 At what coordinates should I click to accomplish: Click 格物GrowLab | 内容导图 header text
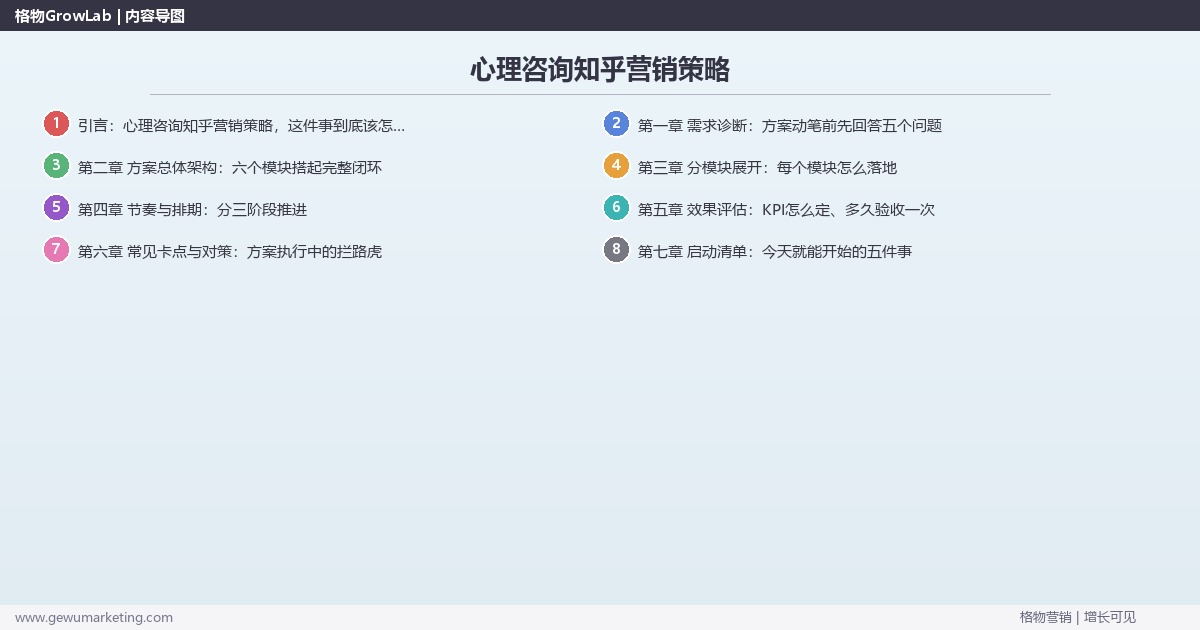point(100,16)
